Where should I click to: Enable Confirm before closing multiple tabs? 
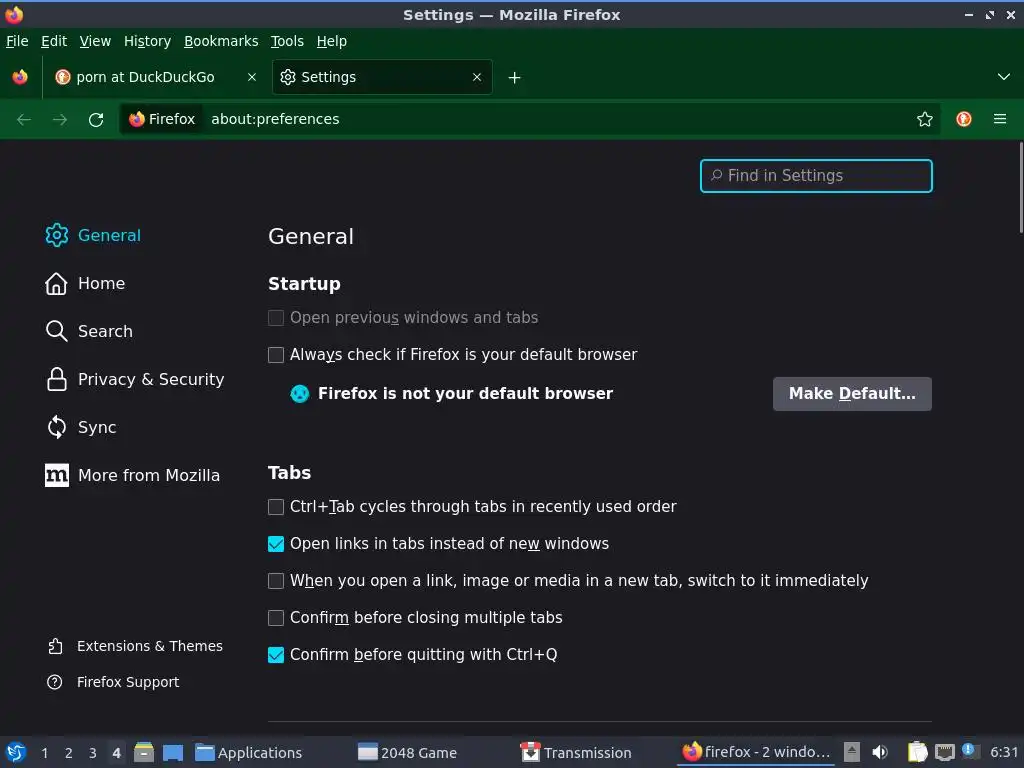(276, 618)
